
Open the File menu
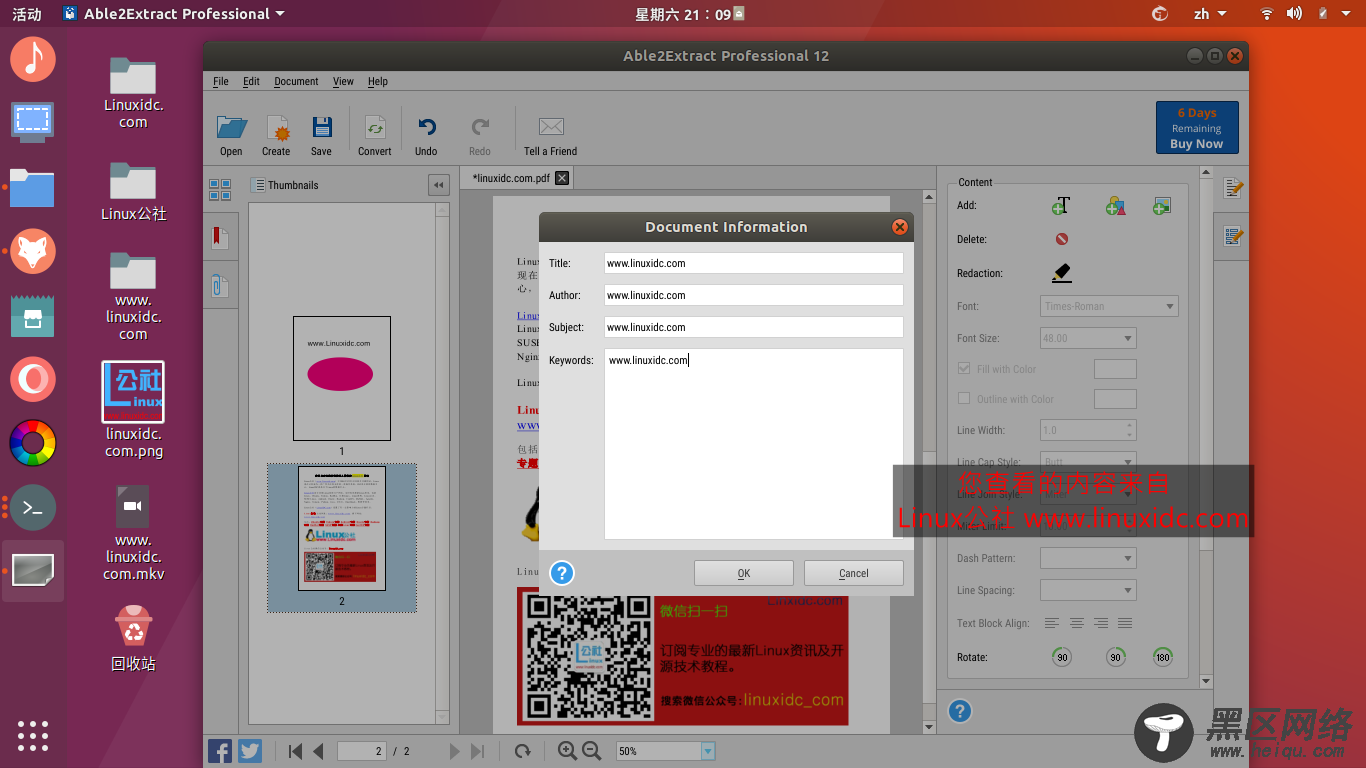[221, 81]
